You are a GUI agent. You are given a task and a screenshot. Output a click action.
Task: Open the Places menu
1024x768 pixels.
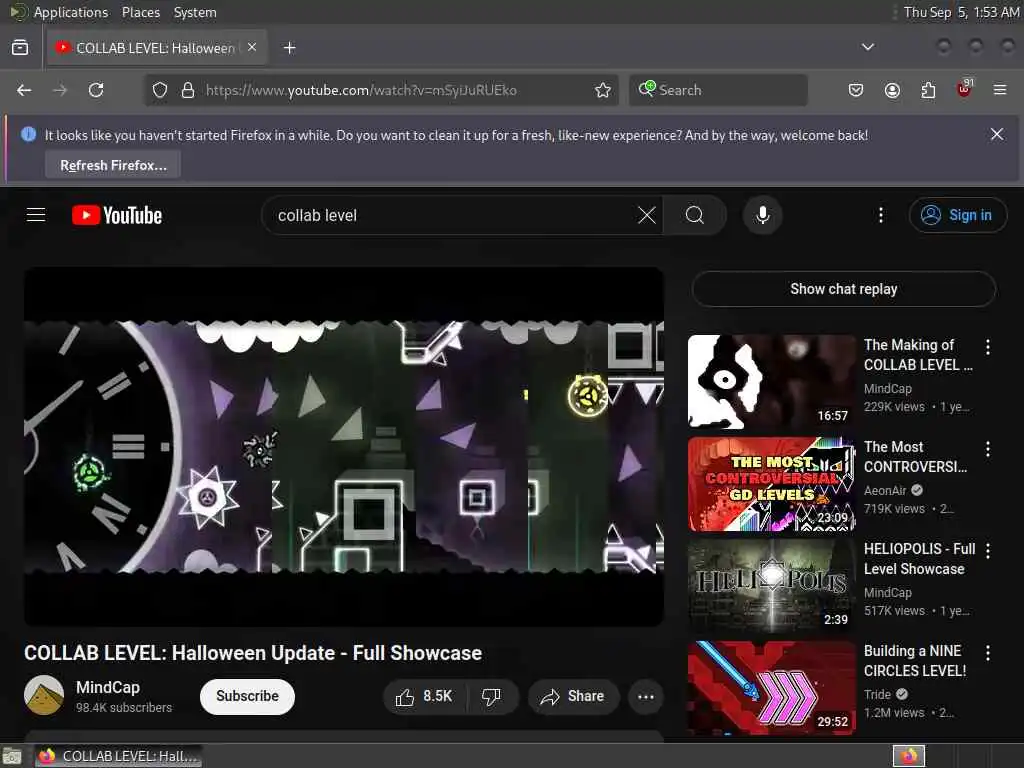(140, 12)
